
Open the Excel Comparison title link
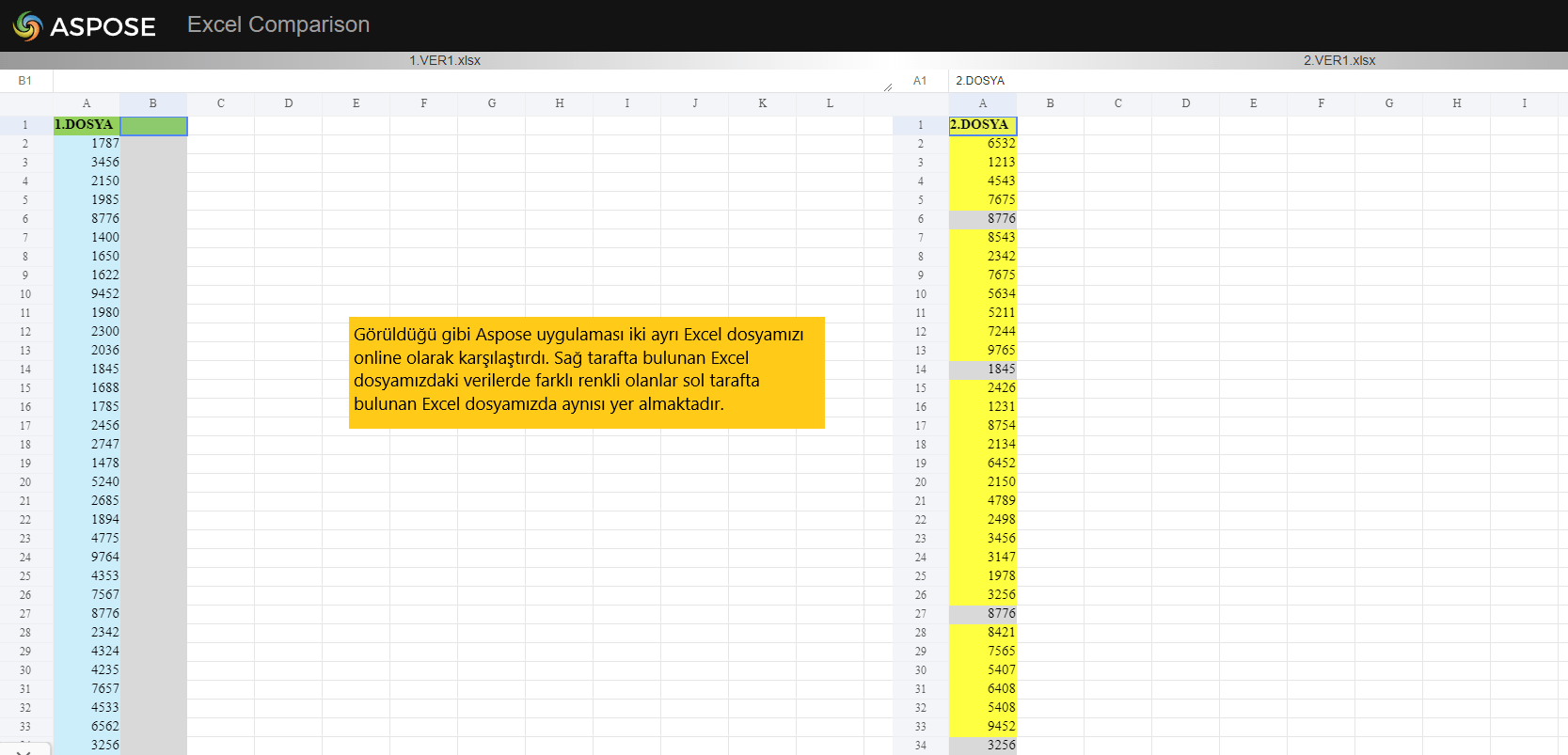point(277,24)
